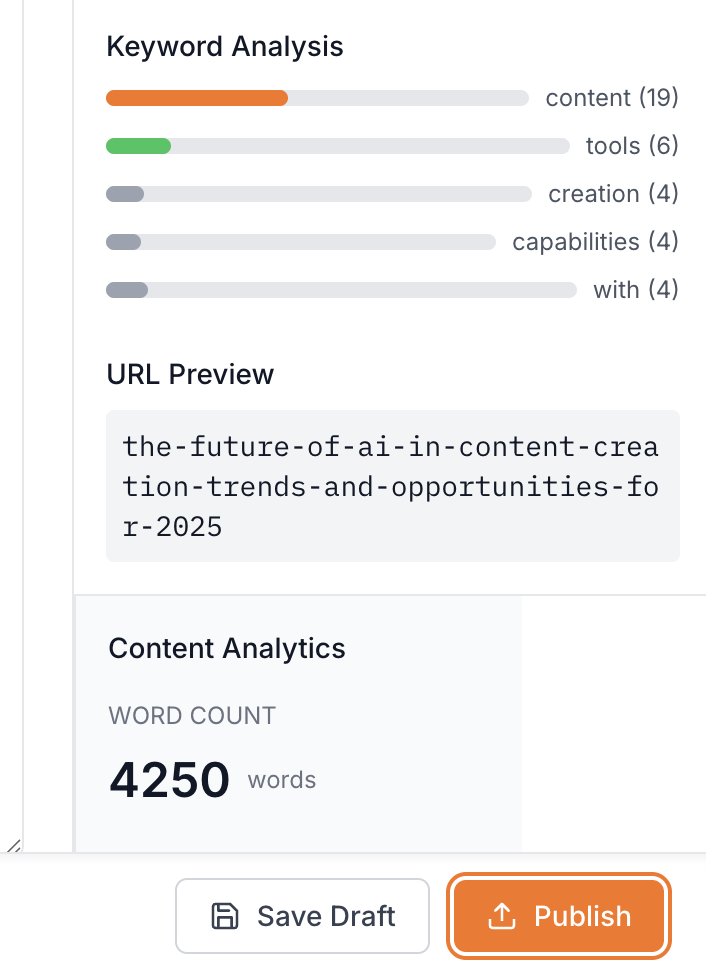Click the content (19) keyword label
This screenshot has width=706, height=974.
tap(611, 97)
